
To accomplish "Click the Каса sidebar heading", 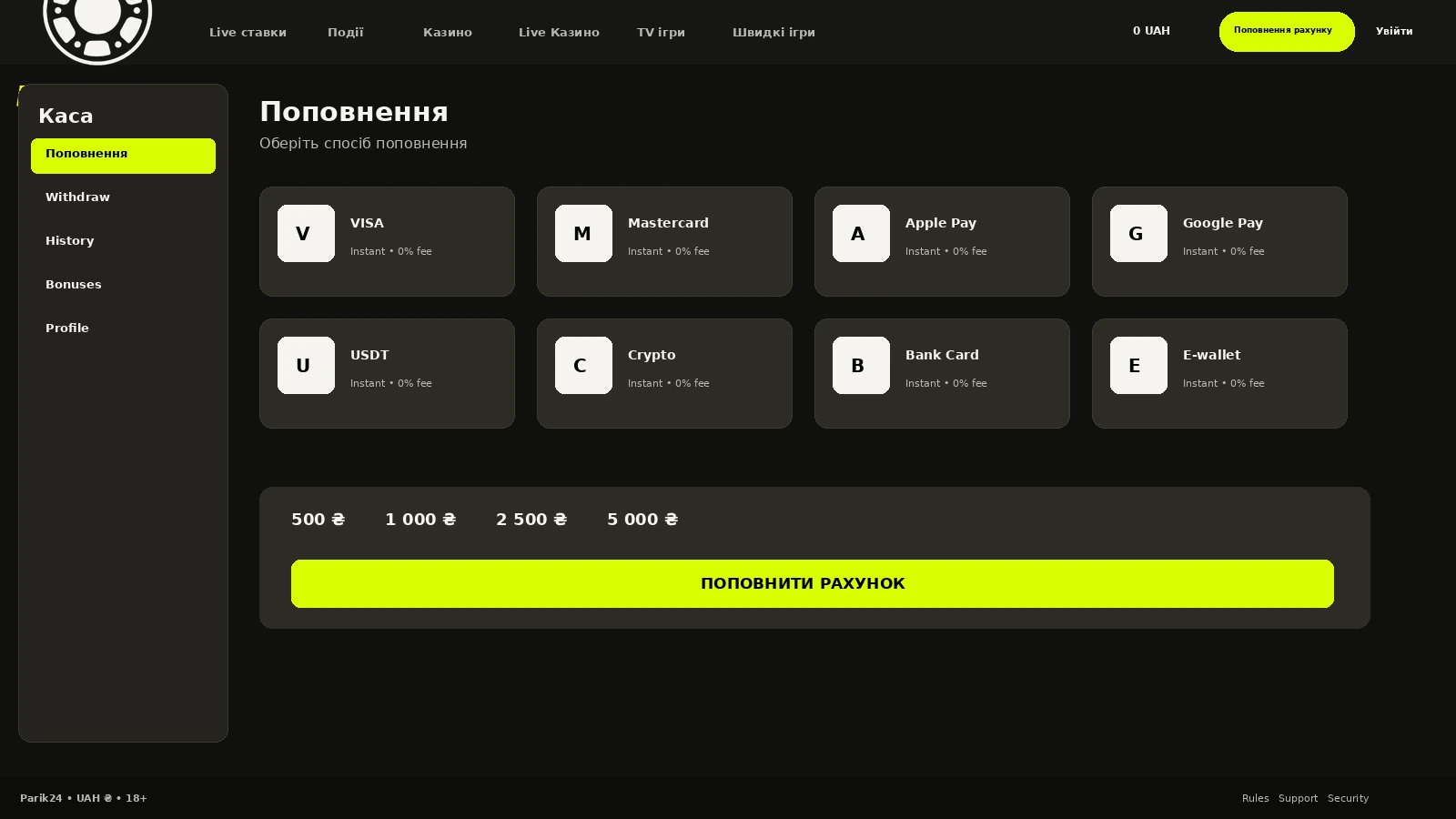I will click(x=66, y=116).
